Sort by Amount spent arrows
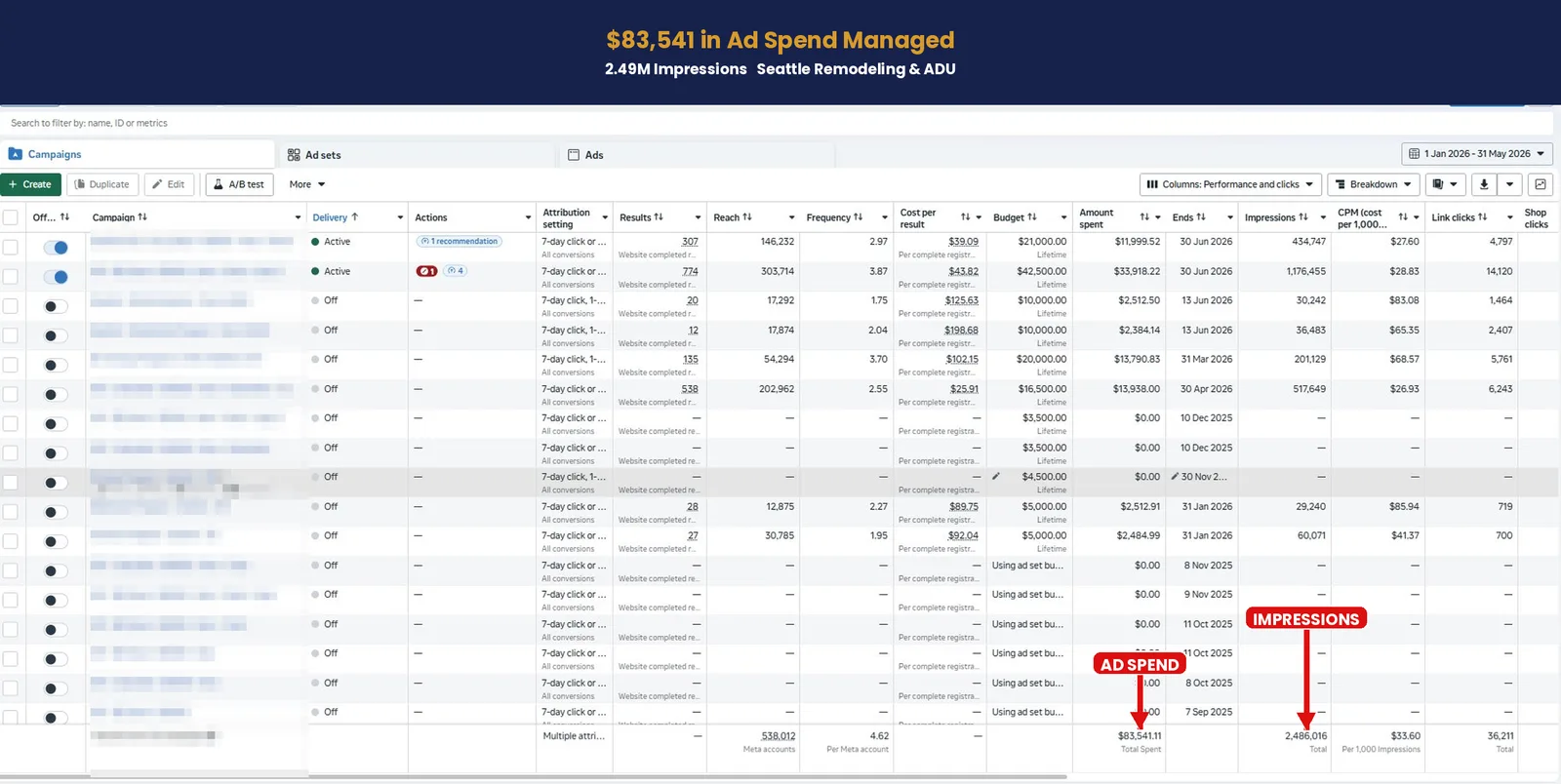Screen dimensions: 1561x784 pyautogui.click(x=1144, y=217)
